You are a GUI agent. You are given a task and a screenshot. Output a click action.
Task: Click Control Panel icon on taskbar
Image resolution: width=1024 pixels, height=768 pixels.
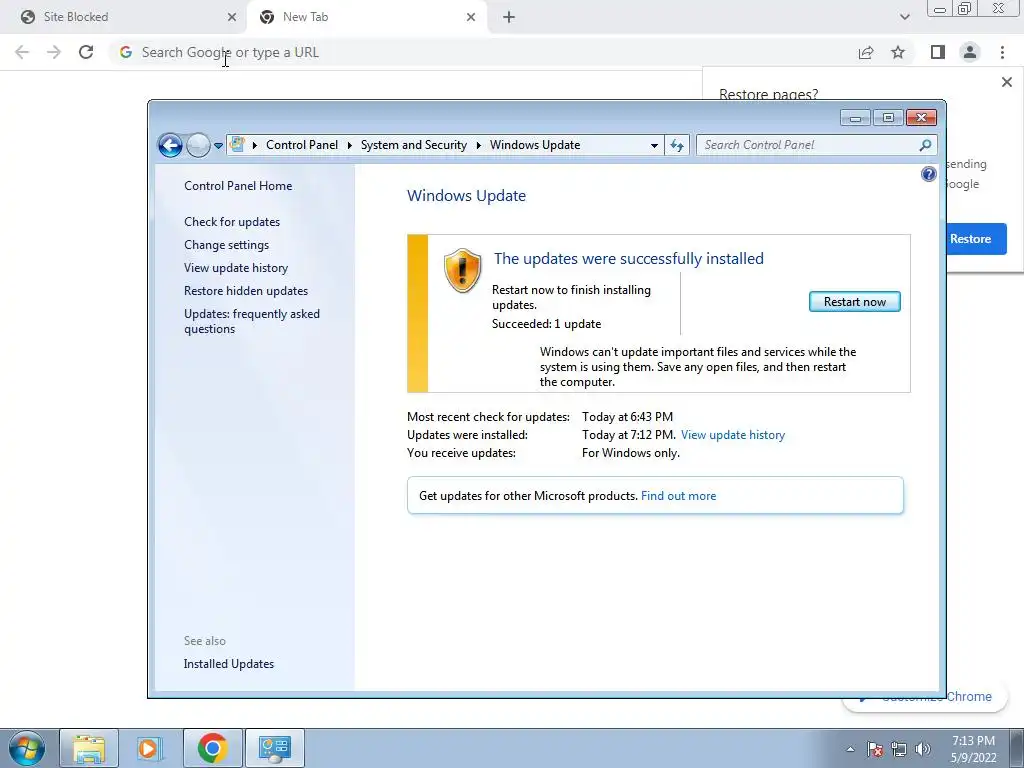275,748
